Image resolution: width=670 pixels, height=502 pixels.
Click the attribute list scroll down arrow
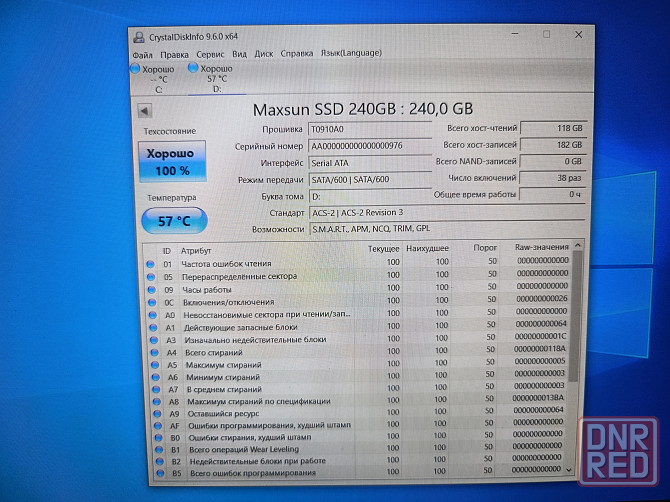(569, 470)
